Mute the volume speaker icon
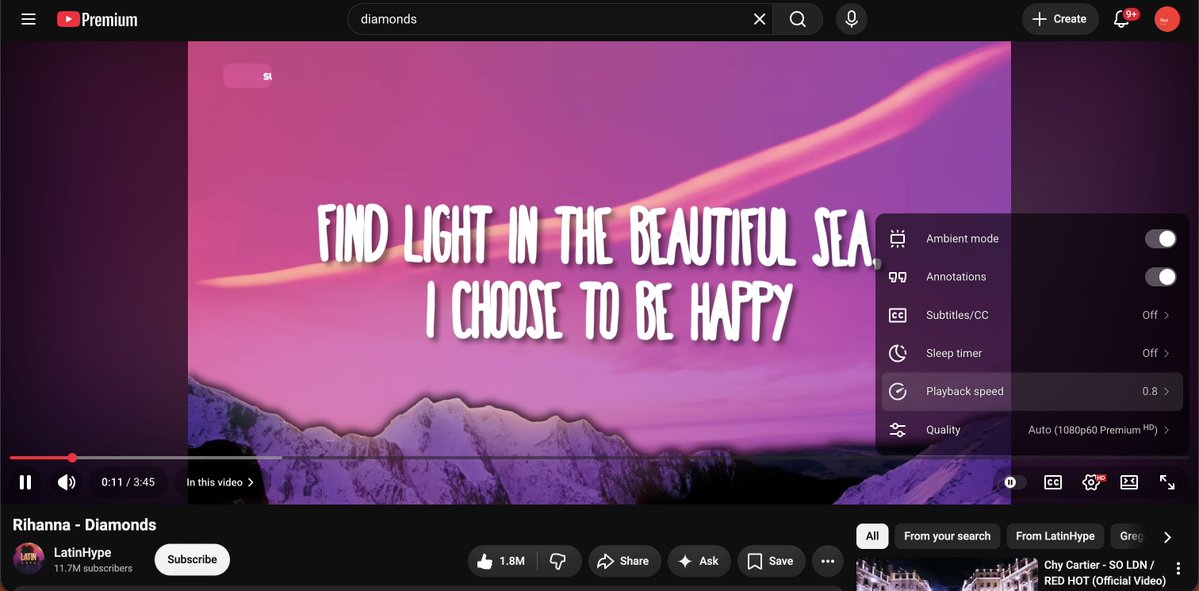 67,482
